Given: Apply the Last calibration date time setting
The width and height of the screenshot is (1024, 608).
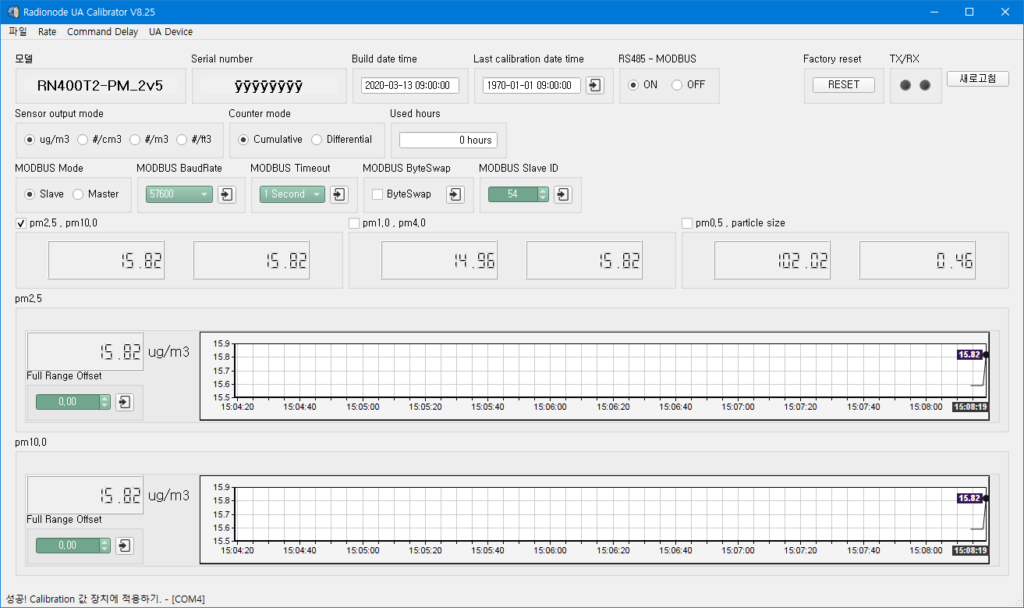Looking at the screenshot, I should point(593,86).
